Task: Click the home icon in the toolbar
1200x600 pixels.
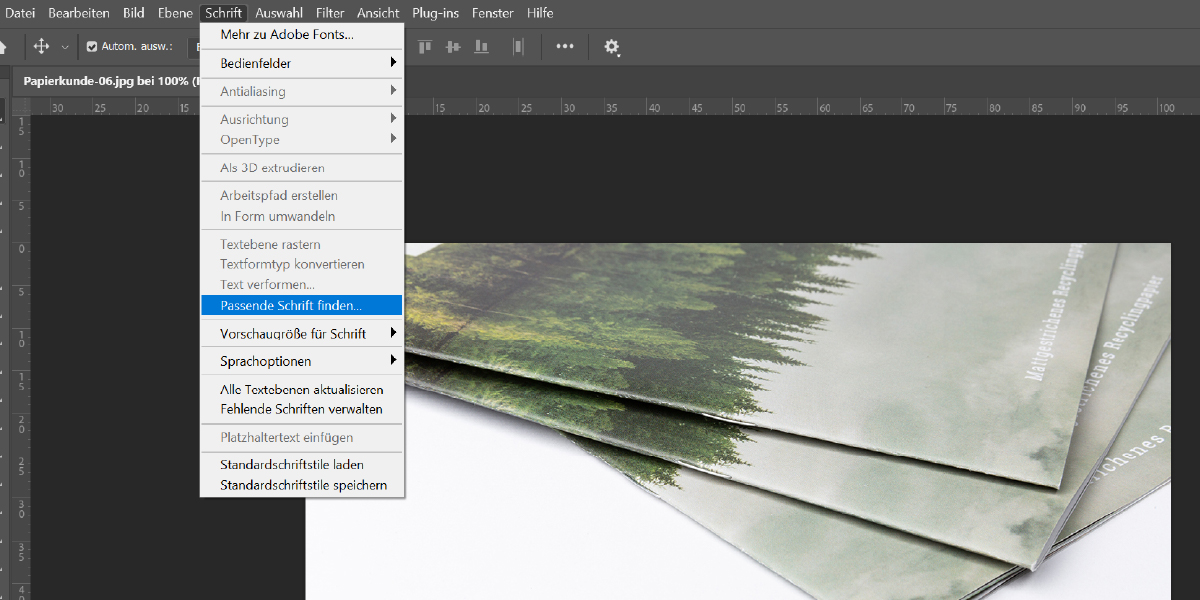Action: [x=5, y=46]
